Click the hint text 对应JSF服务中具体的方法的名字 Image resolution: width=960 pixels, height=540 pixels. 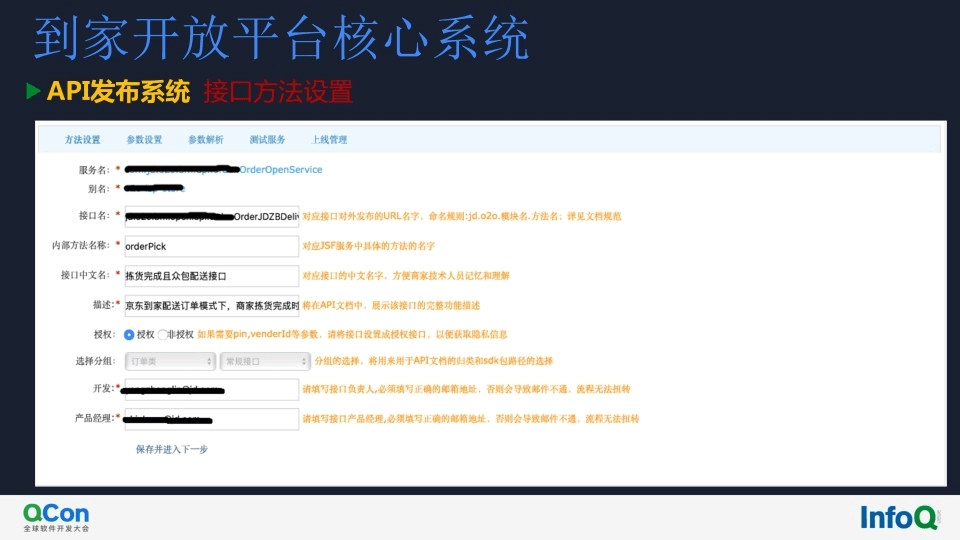click(369, 246)
